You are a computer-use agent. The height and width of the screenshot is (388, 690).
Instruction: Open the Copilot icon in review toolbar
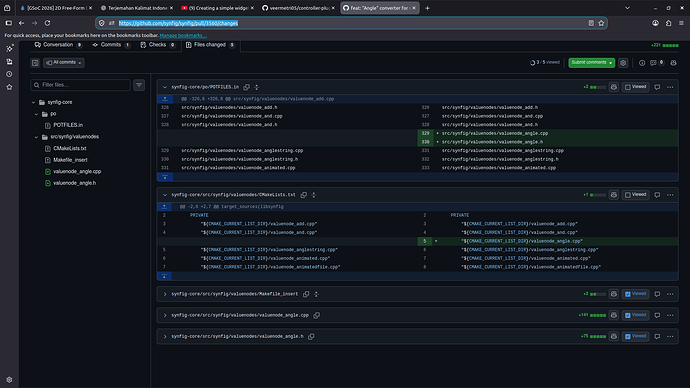(x=673, y=63)
